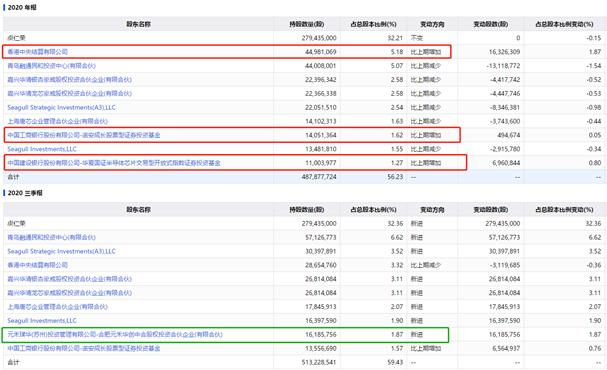607x370 pixels.
Task: Click the holding value 22,366,338
Action: point(321,94)
